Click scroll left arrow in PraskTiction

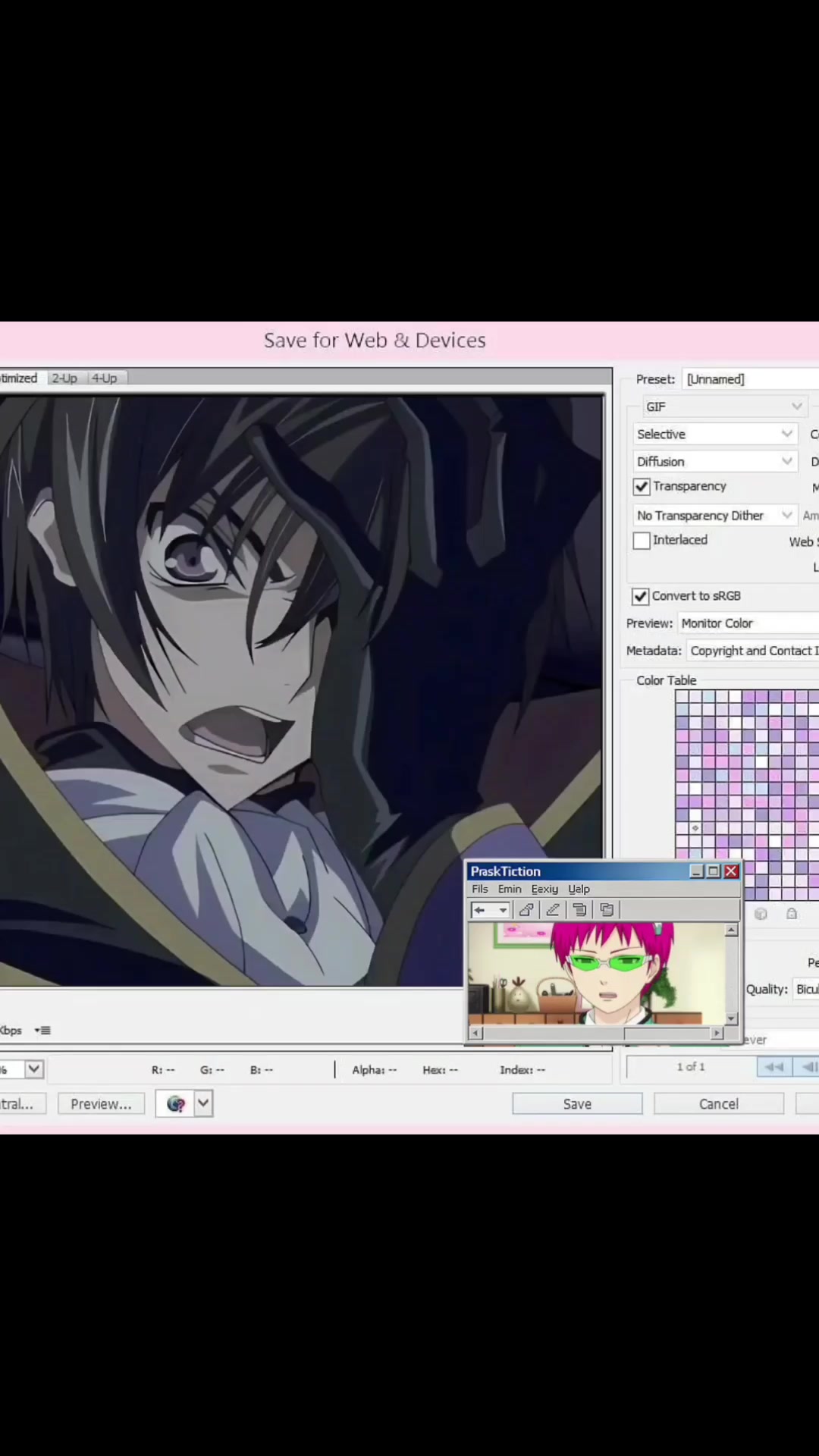(475, 1033)
